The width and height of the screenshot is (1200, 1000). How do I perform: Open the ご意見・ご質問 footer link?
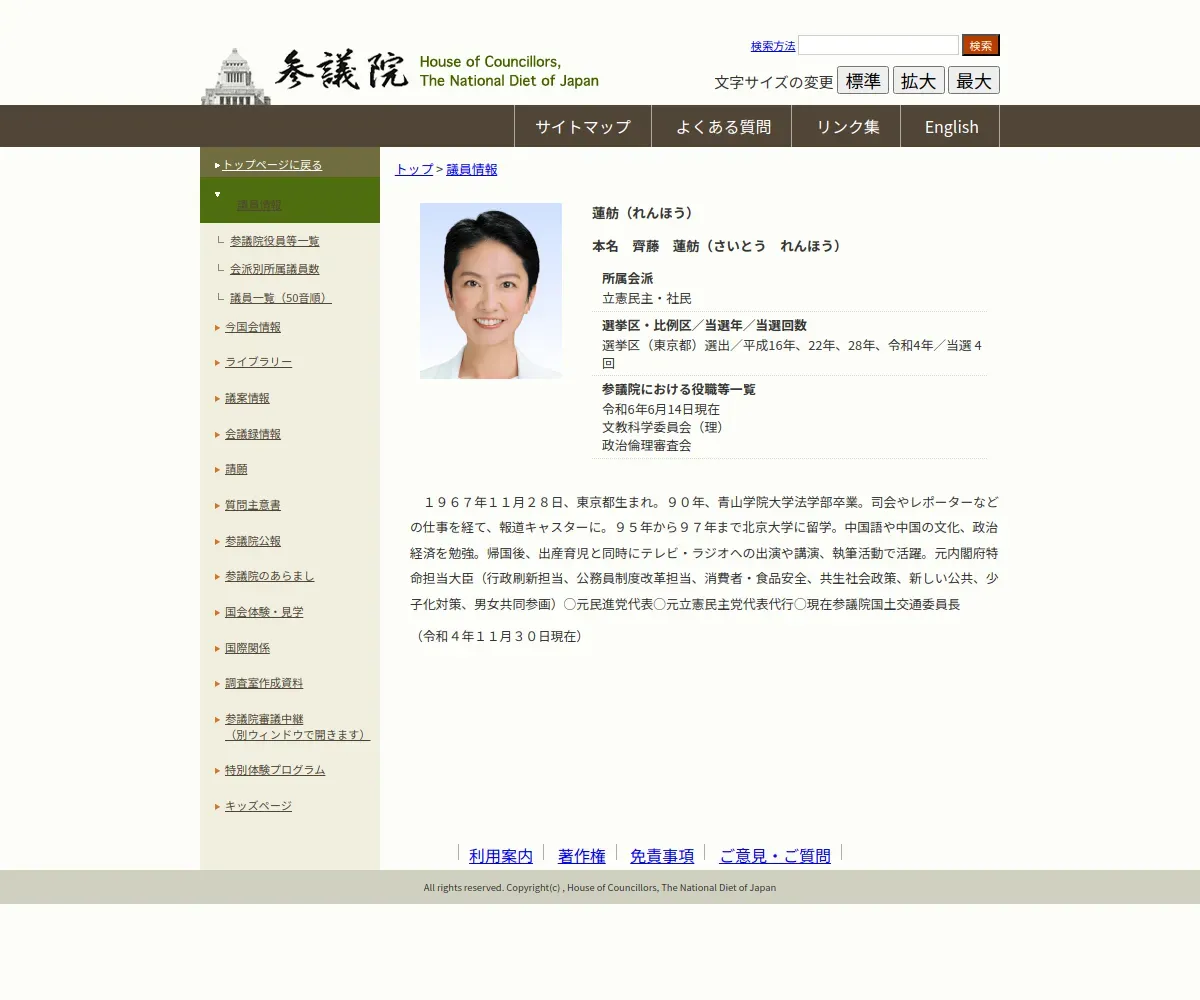(775, 856)
